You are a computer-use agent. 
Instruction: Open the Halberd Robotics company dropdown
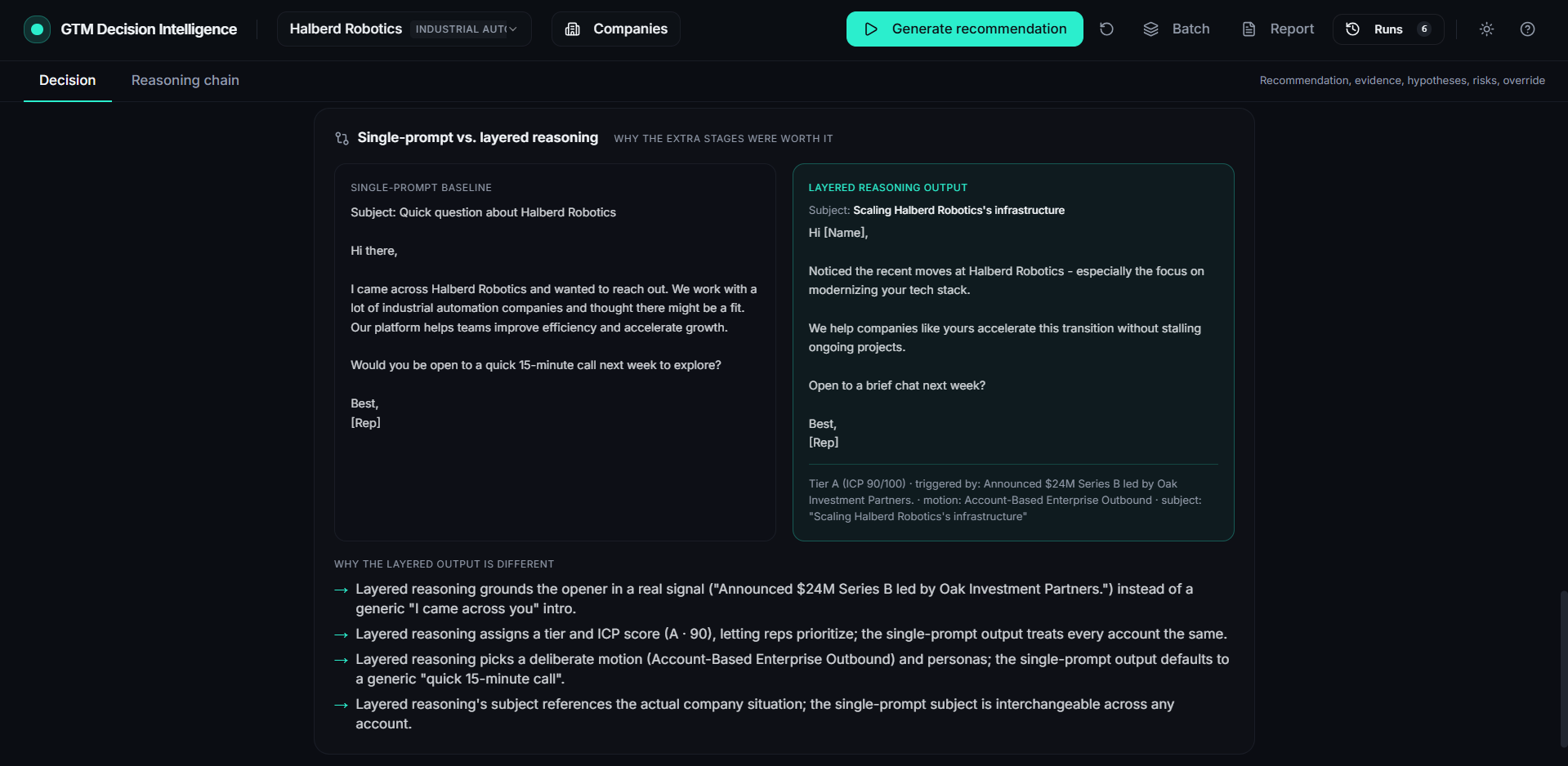404,29
